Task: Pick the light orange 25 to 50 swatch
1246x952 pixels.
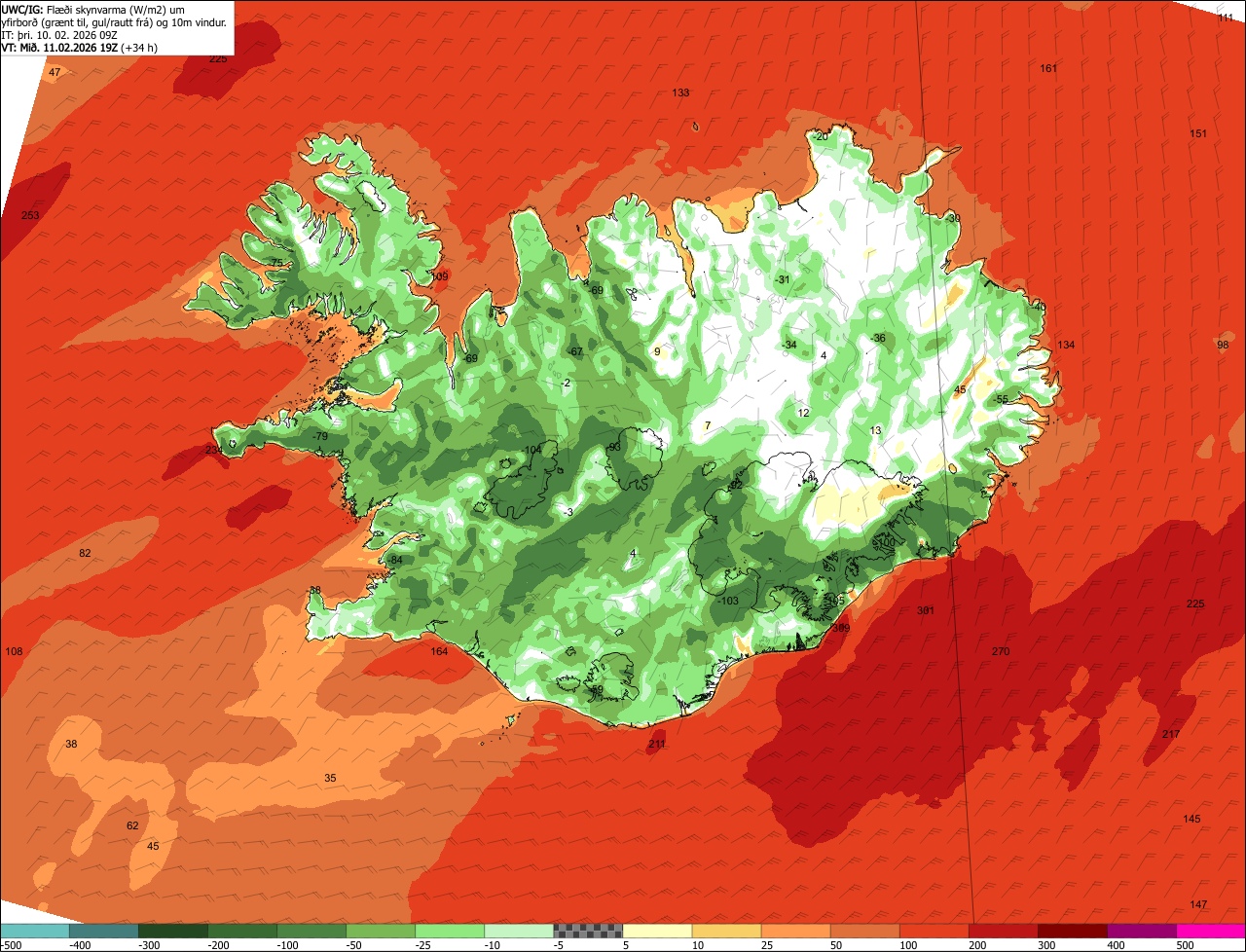Action: 795,931
